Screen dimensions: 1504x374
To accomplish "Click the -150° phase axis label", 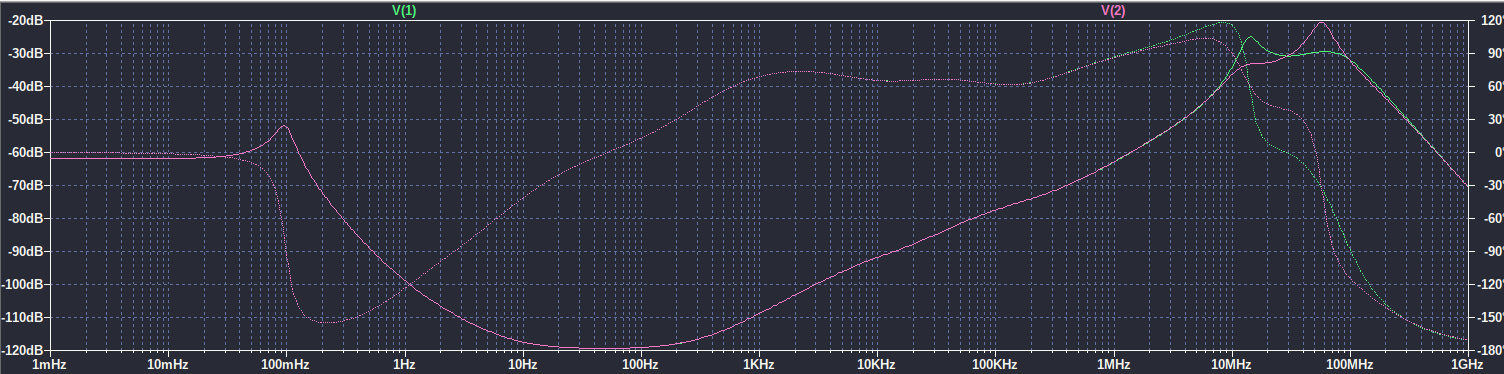I will [1489, 318].
